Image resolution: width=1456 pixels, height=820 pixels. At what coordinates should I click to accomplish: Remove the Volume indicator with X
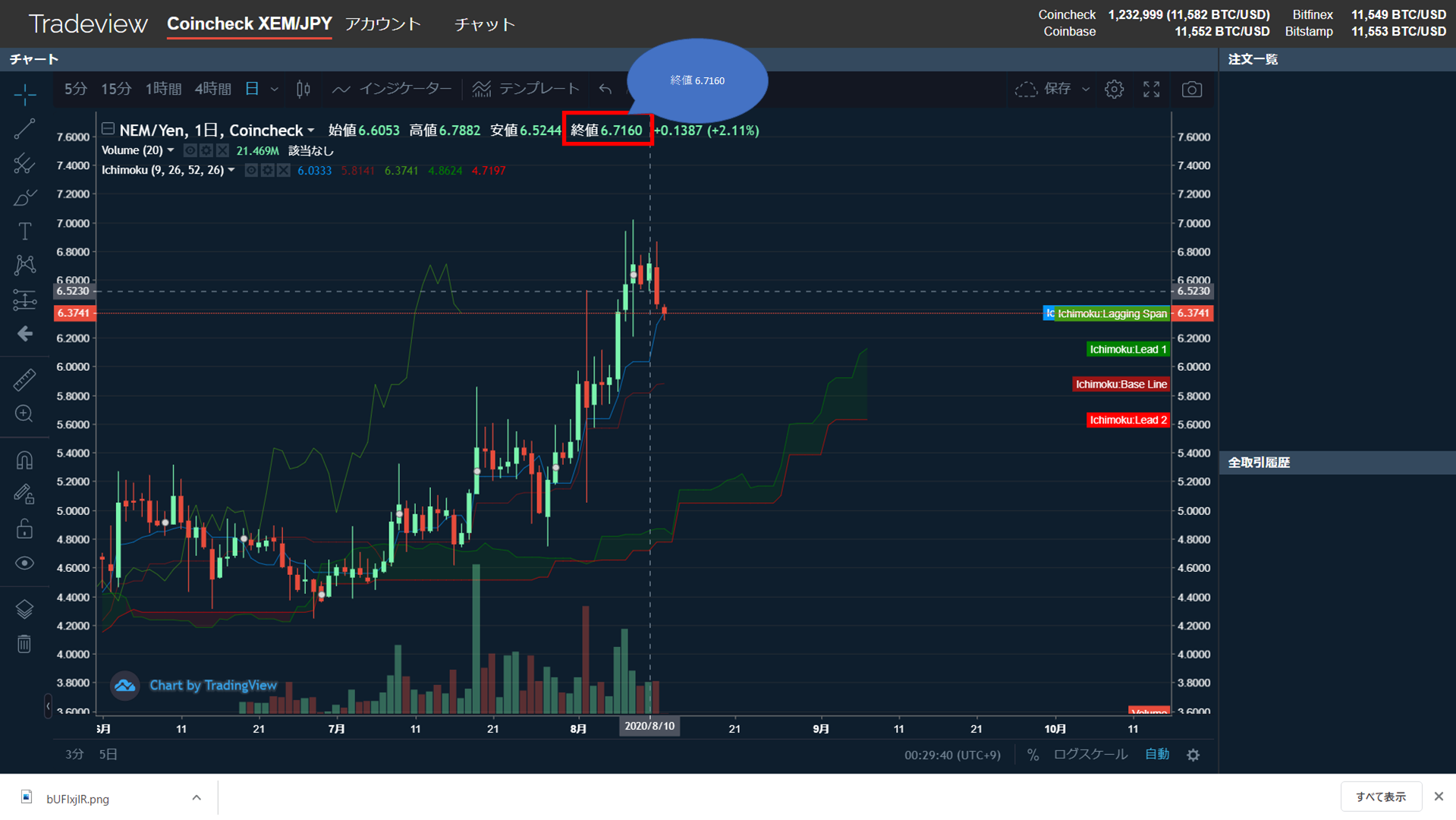pos(222,151)
